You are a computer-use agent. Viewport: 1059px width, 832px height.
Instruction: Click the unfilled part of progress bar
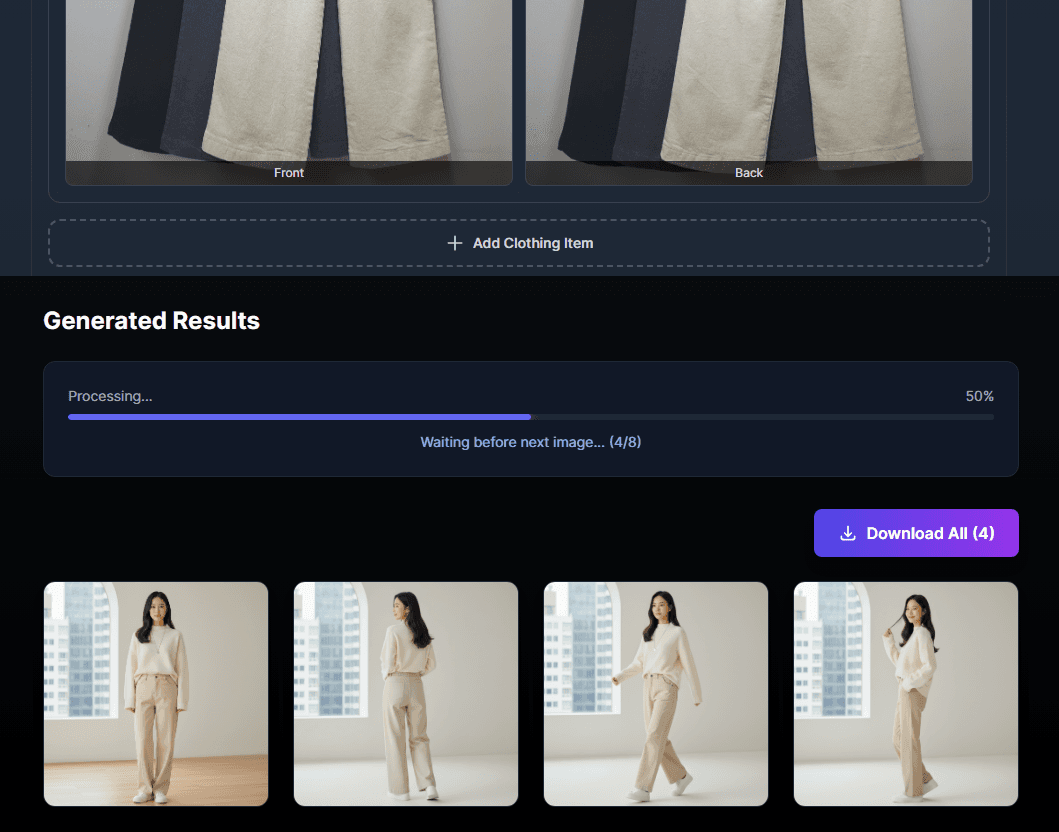click(760, 417)
